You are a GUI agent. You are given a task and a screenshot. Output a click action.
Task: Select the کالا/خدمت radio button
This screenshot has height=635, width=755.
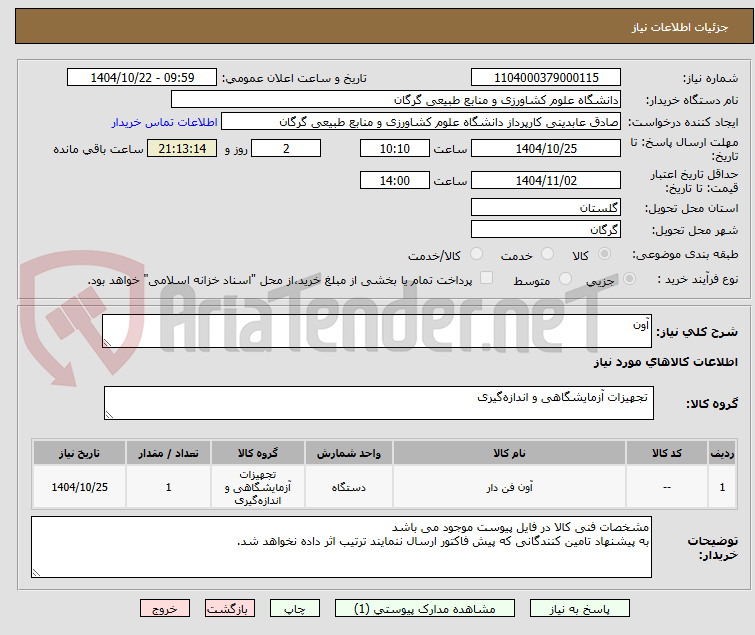pyautogui.click(x=476, y=254)
